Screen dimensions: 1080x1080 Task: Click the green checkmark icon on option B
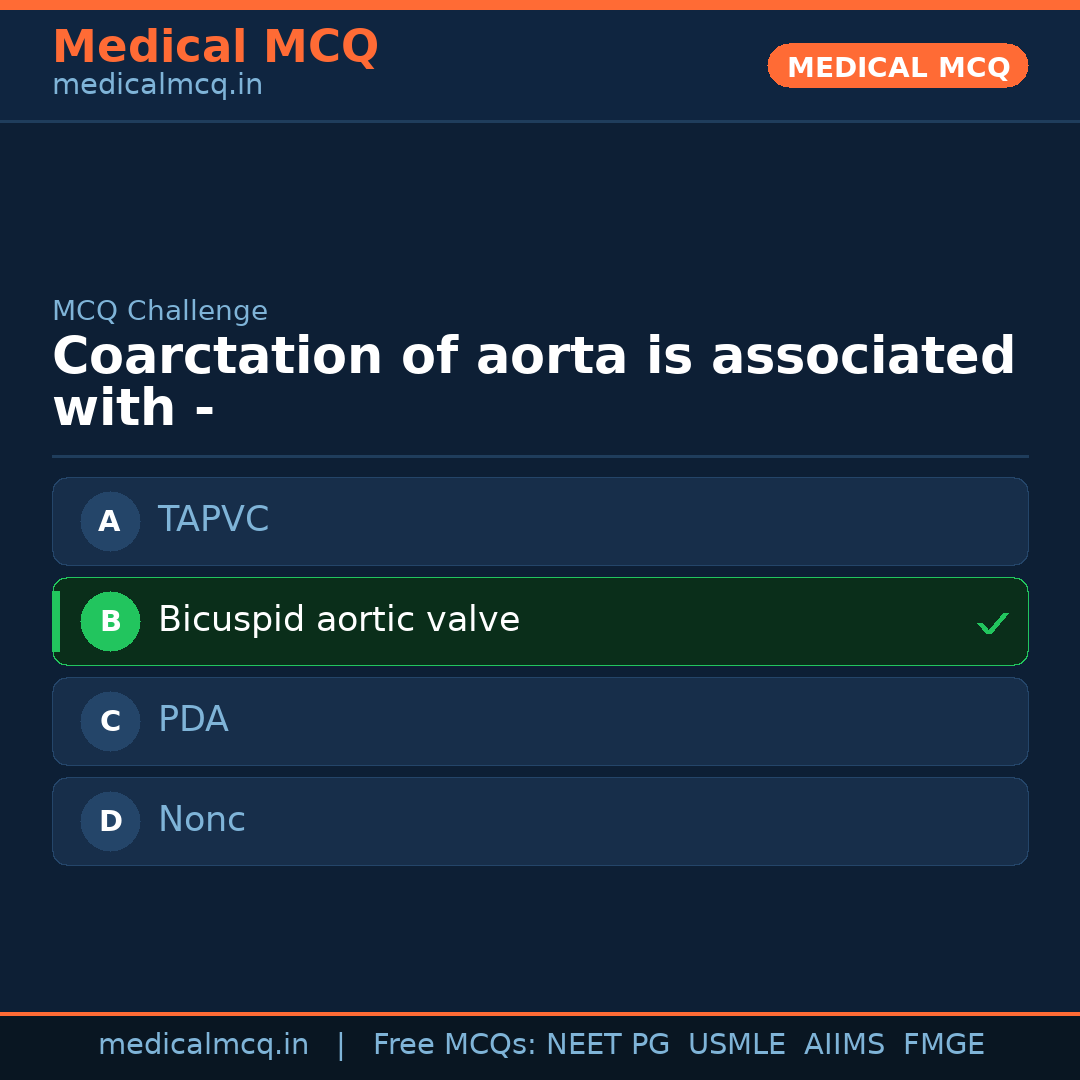(993, 623)
